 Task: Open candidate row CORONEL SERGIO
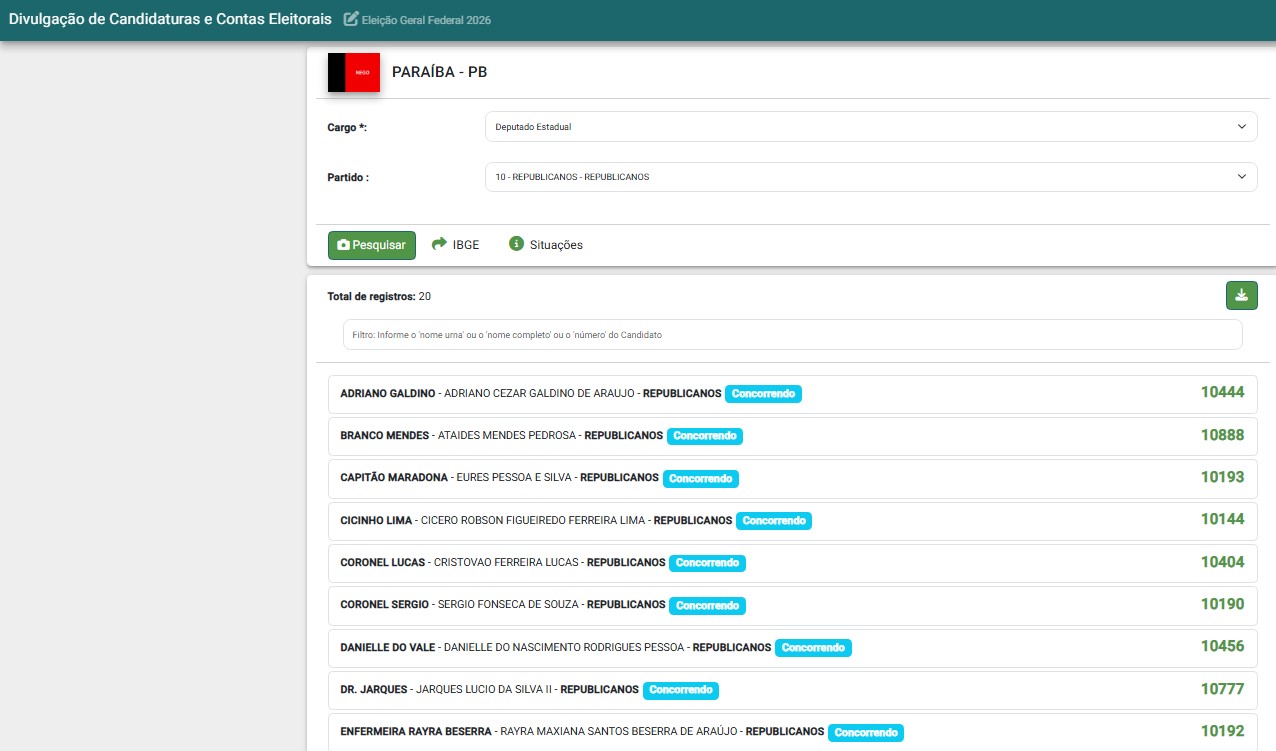(x=792, y=605)
